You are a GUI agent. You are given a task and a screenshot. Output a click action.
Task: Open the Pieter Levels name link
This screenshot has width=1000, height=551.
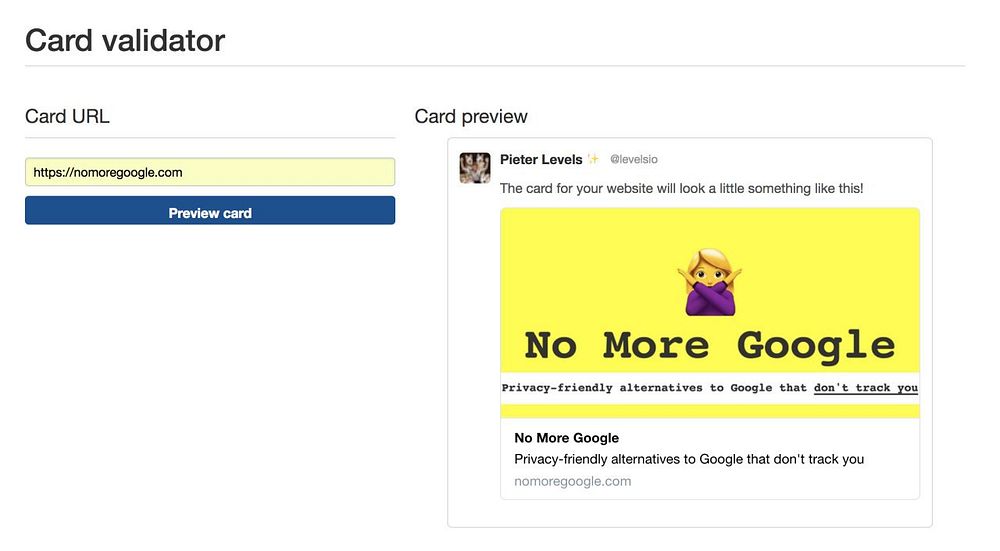point(541,159)
